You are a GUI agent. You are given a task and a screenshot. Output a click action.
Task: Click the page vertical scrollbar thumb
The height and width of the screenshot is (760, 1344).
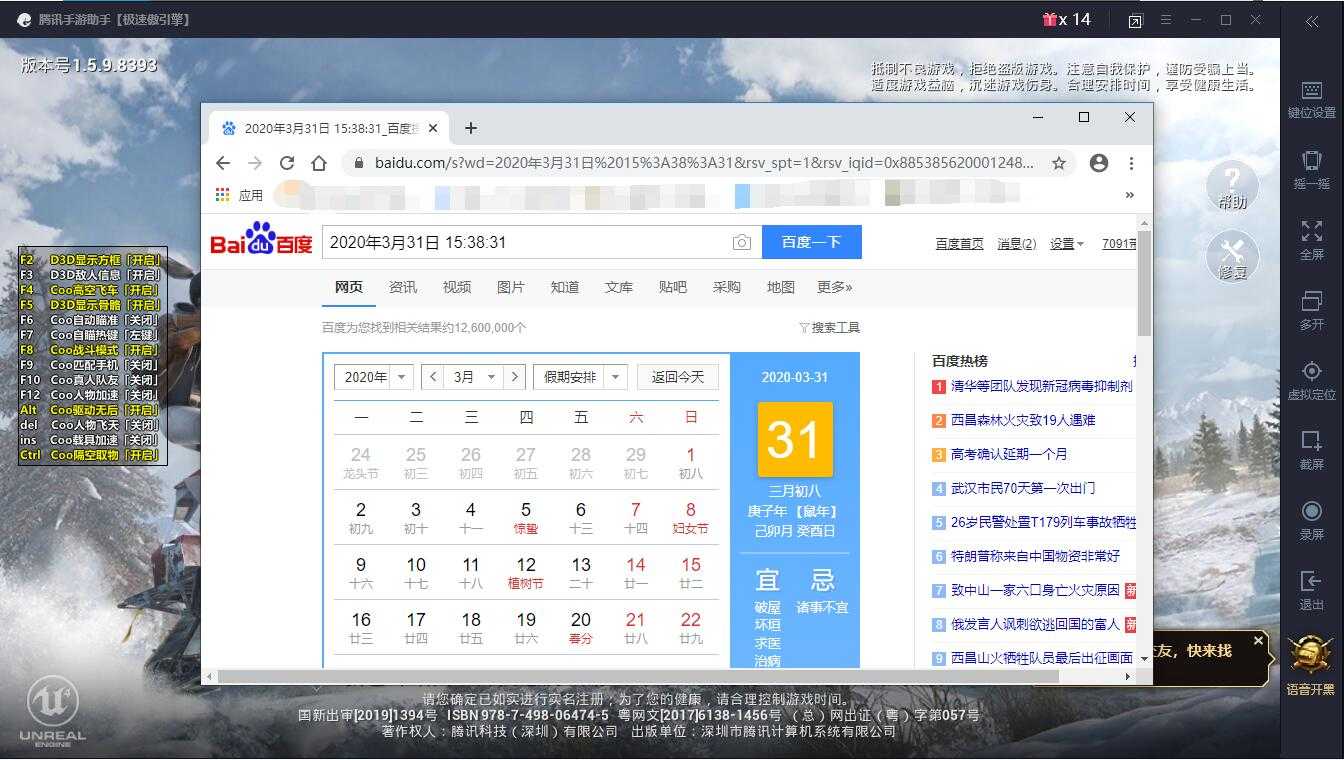point(1144,283)
